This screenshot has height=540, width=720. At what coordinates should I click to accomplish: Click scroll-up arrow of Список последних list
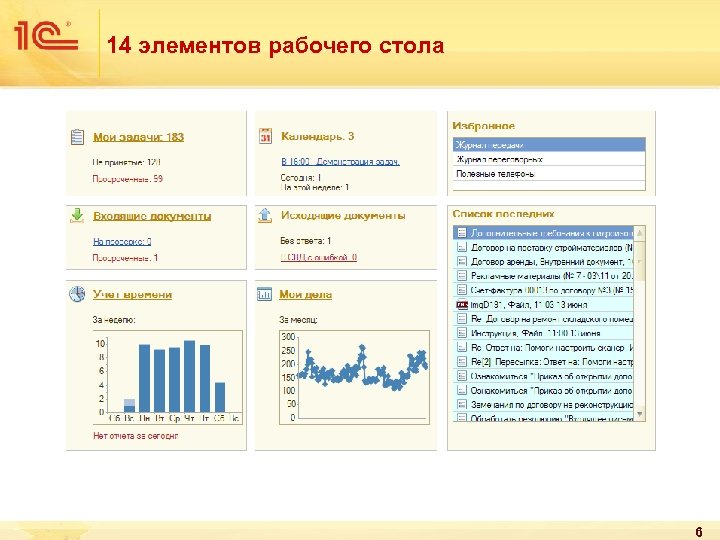pyautogui.click(x=640, y=233)
